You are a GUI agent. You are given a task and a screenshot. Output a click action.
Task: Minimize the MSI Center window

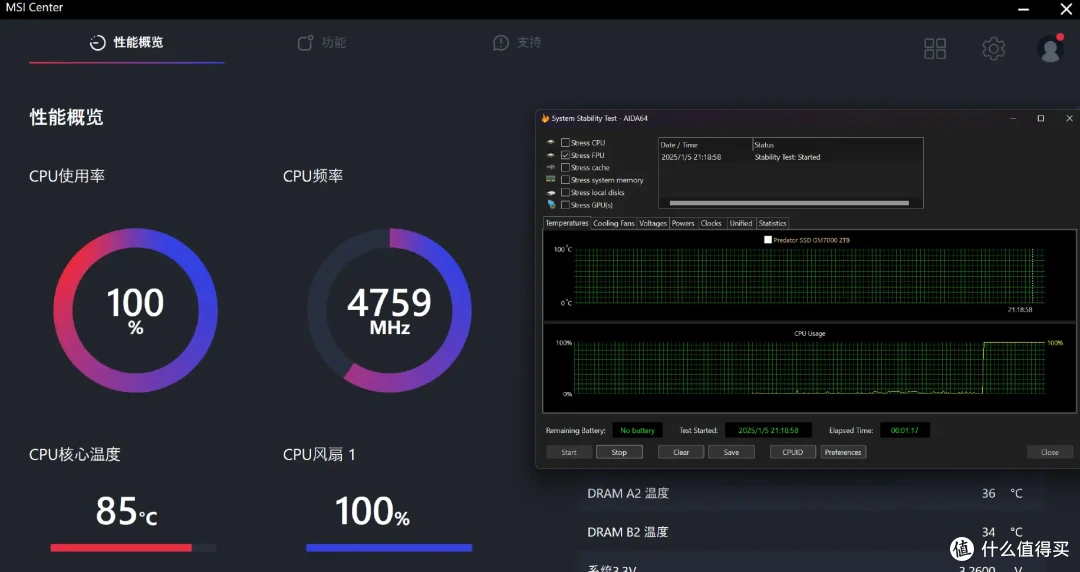[x=1025, y=9]
